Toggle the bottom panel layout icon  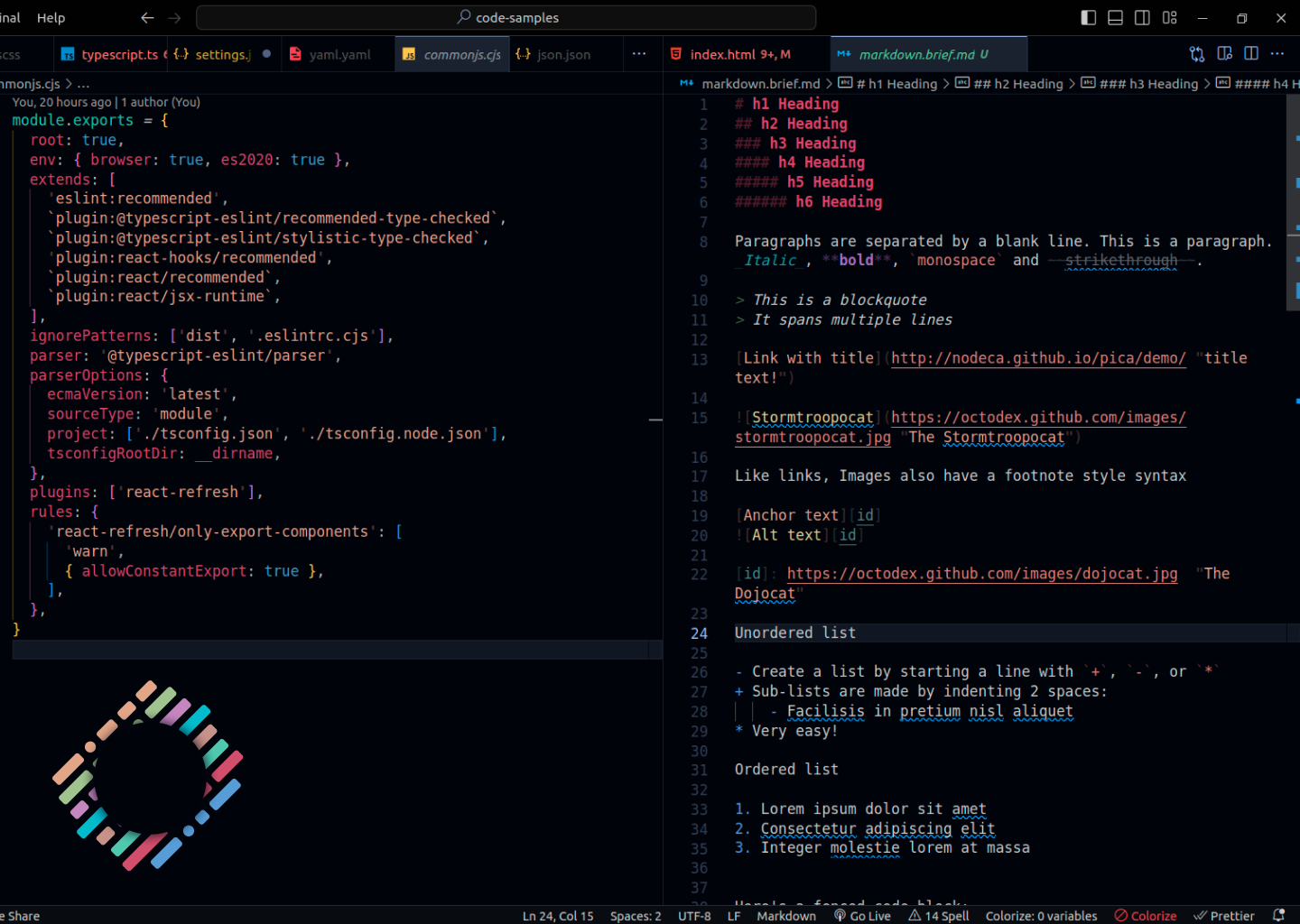click(1116, 17)
